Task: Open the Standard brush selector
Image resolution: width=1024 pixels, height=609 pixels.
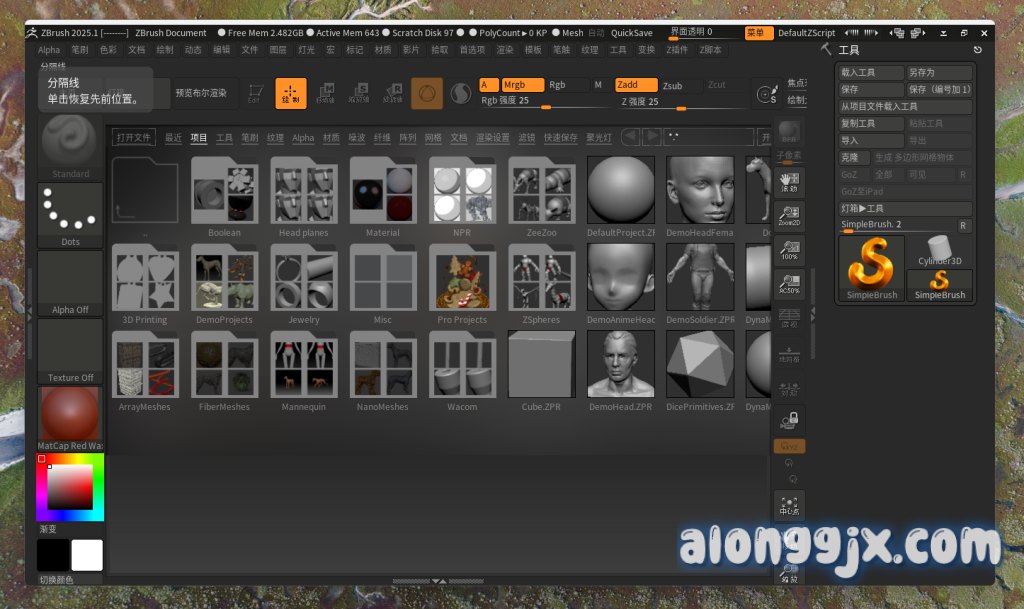Action: point(70,145)
